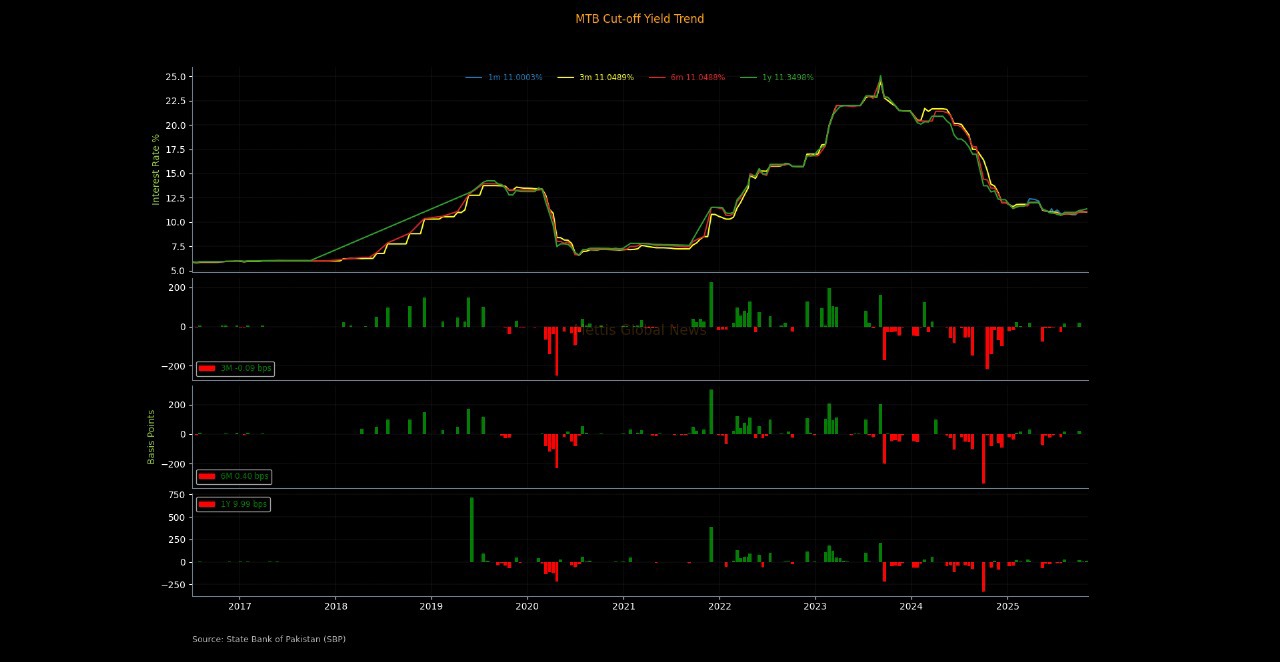This screenshot has height=662, width=1280.
Task: Click the MTB Cut-off Yield Trend title
Action: pyautogui.click(x=639, y=19)
